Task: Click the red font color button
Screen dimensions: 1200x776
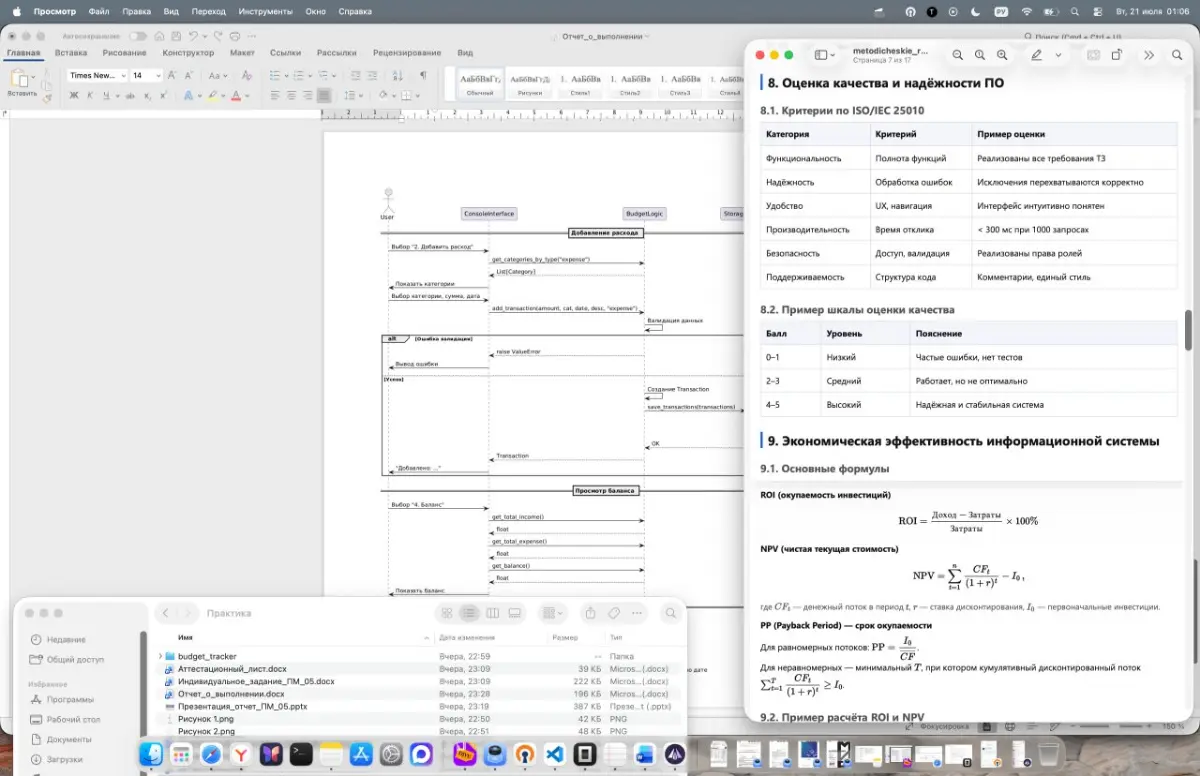Action: coord(238,96)
